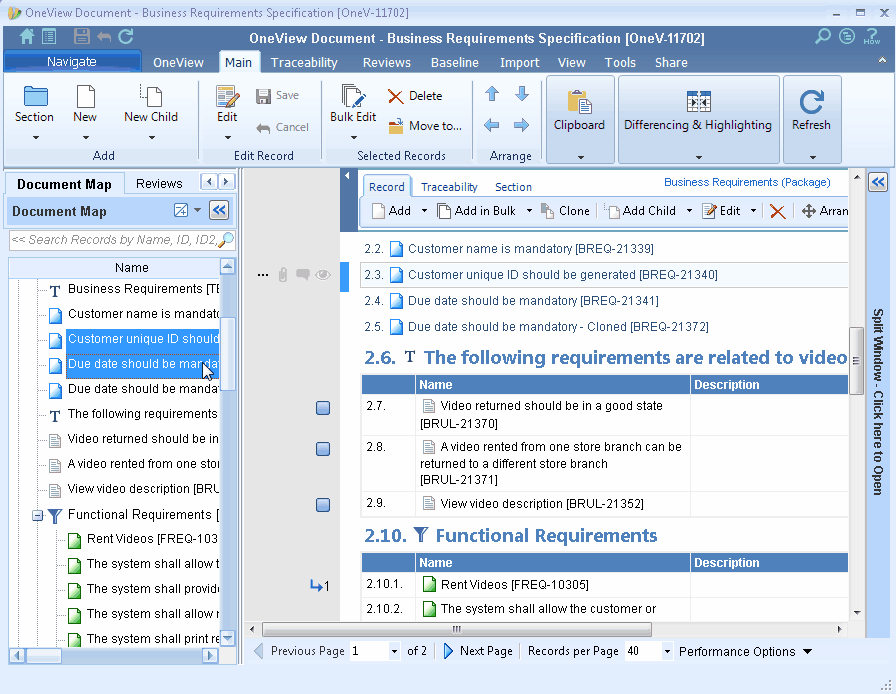This screenshot has height=694, width=896.
Task: Collapse the Functional Requirements tree node
Action: click(37, 516)
